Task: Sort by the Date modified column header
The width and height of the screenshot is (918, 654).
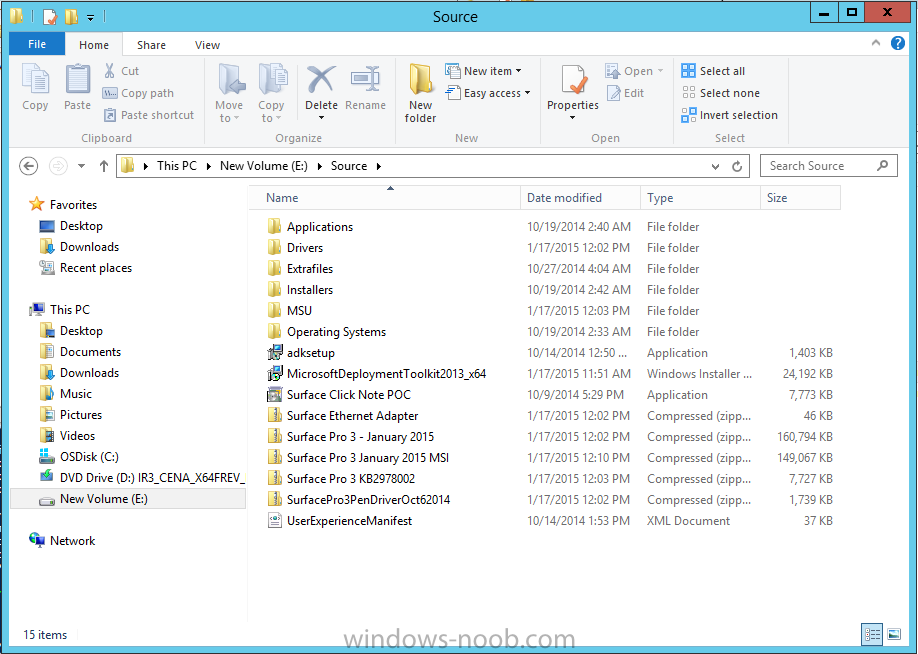Action: pos(580,198)
